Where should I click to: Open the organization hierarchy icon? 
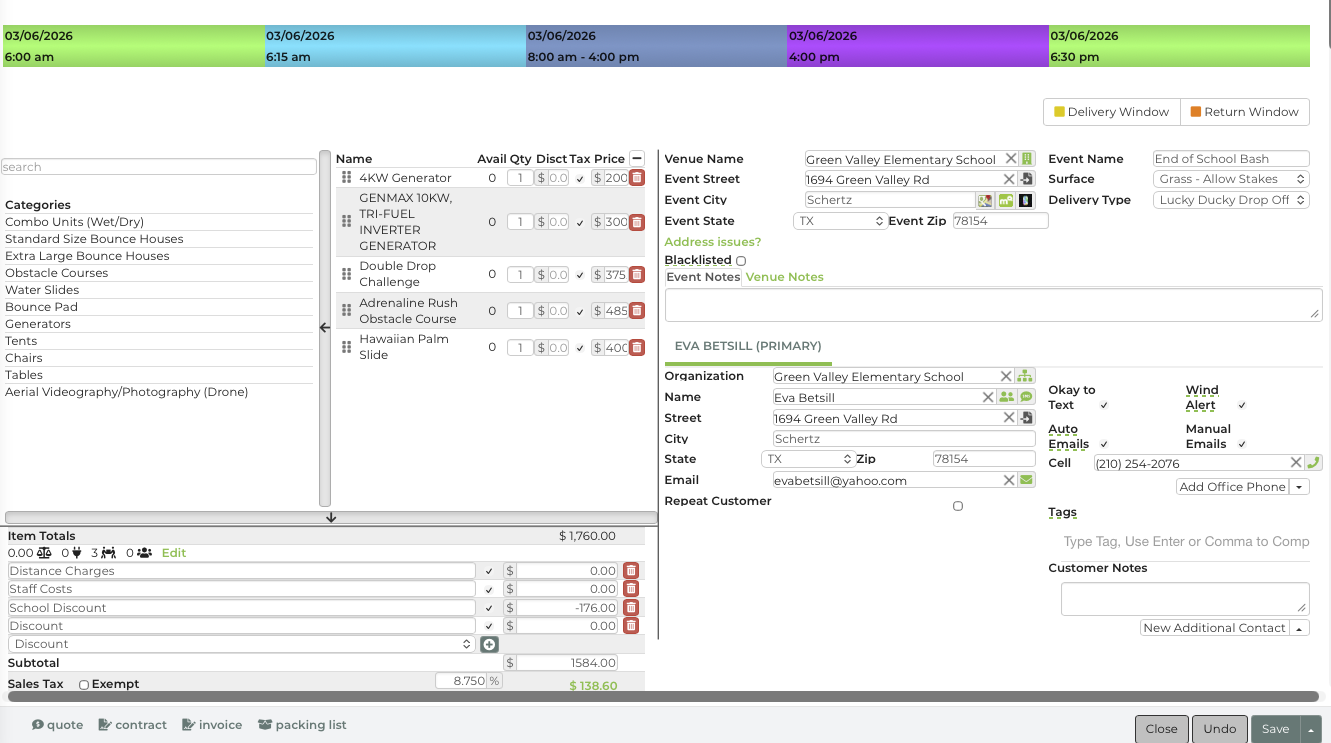tap(1025, 376)
